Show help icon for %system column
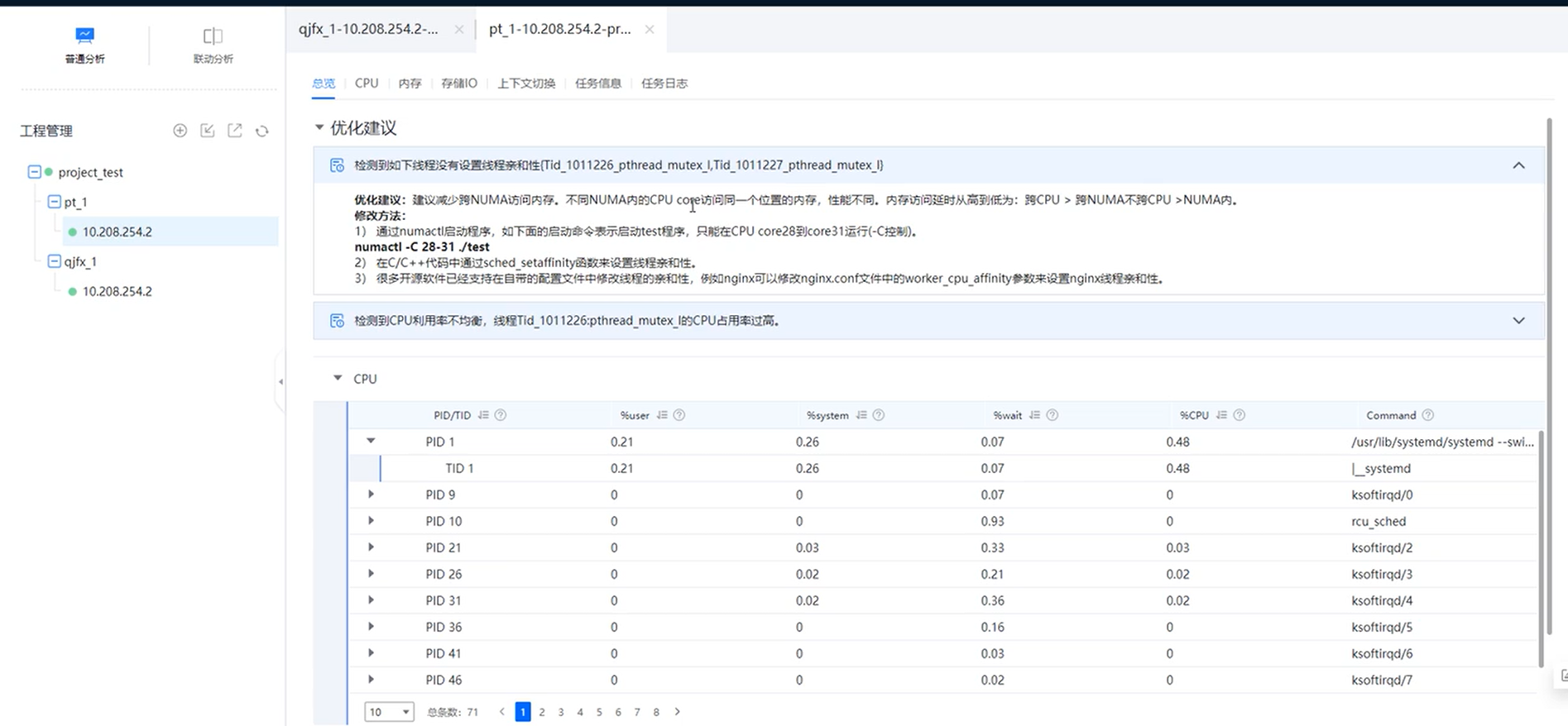This screenshot has width=1568, height=726. coord(879,415)
